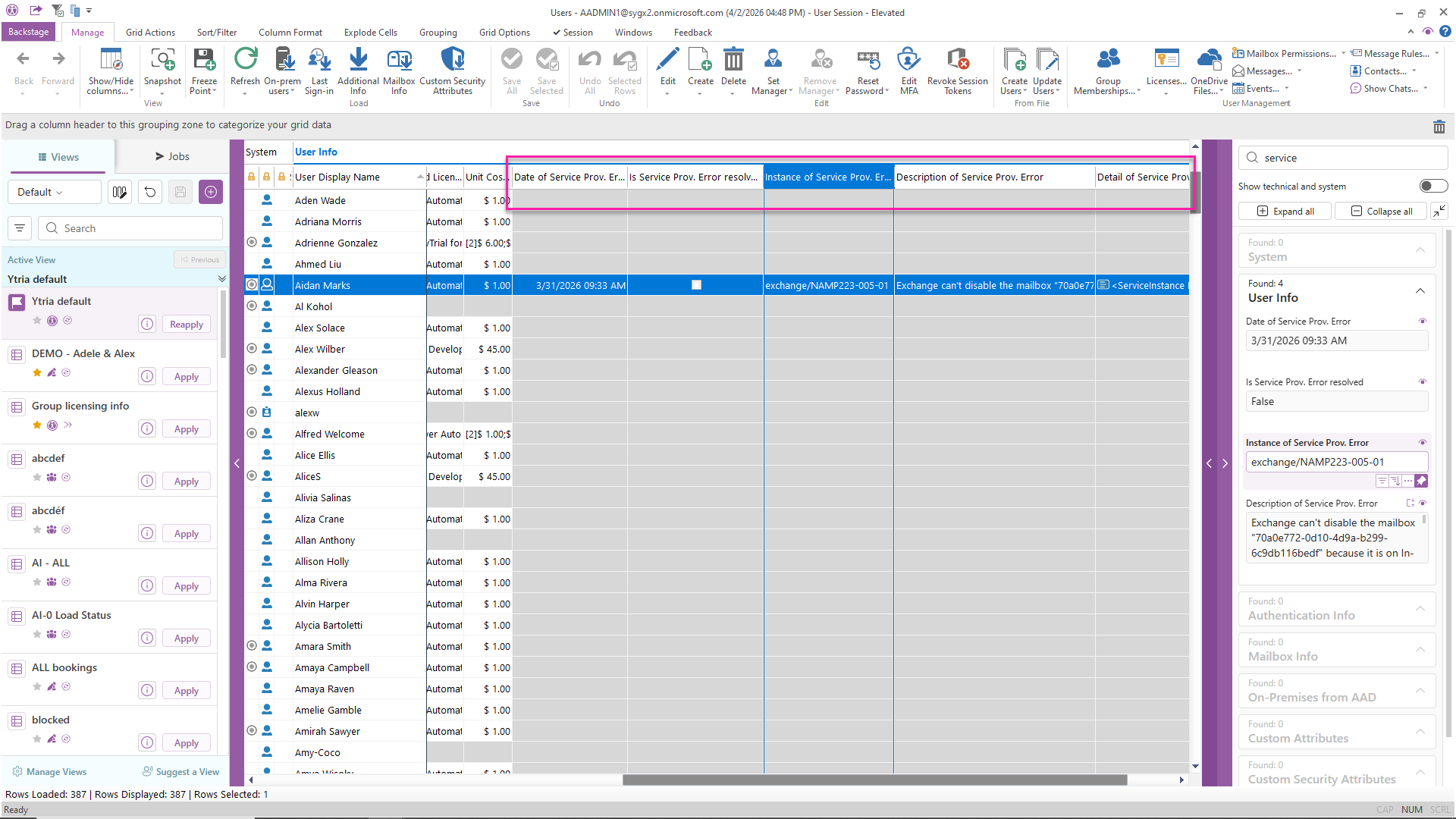
Task: Open the Grid Options ribbon tab
Action: pos(504,33)
